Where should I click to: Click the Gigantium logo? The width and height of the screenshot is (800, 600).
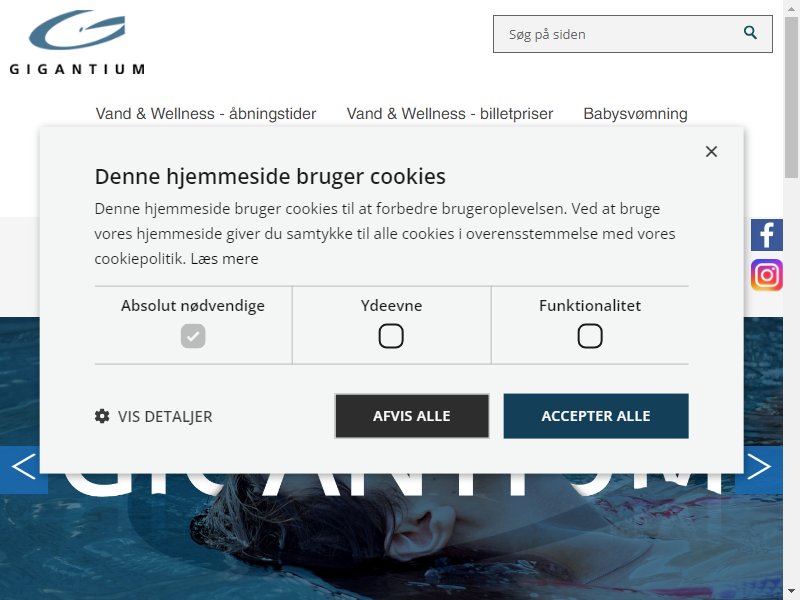click(77, 42)
